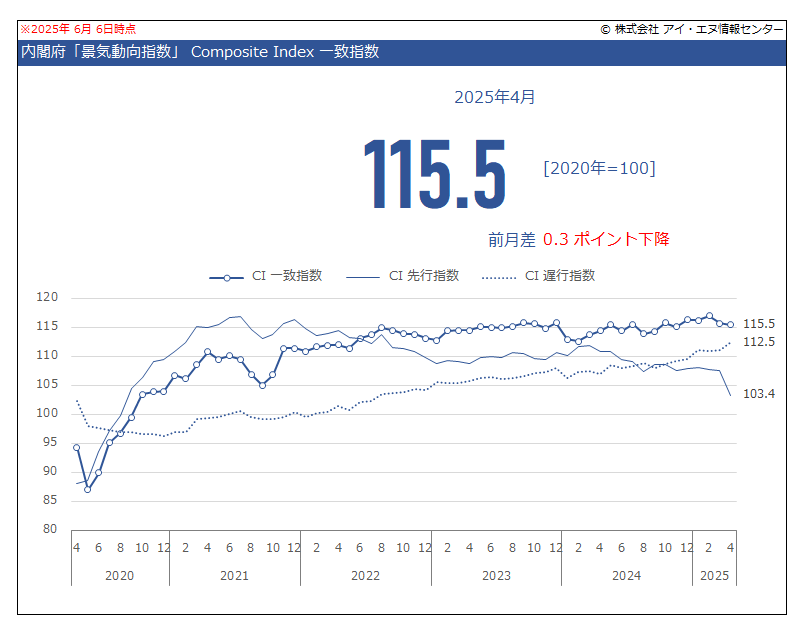Click the 内閣府「景気動向指数」 title bar text
The width and height of the screenshot is (804, 635).
[x=200, y=52]
